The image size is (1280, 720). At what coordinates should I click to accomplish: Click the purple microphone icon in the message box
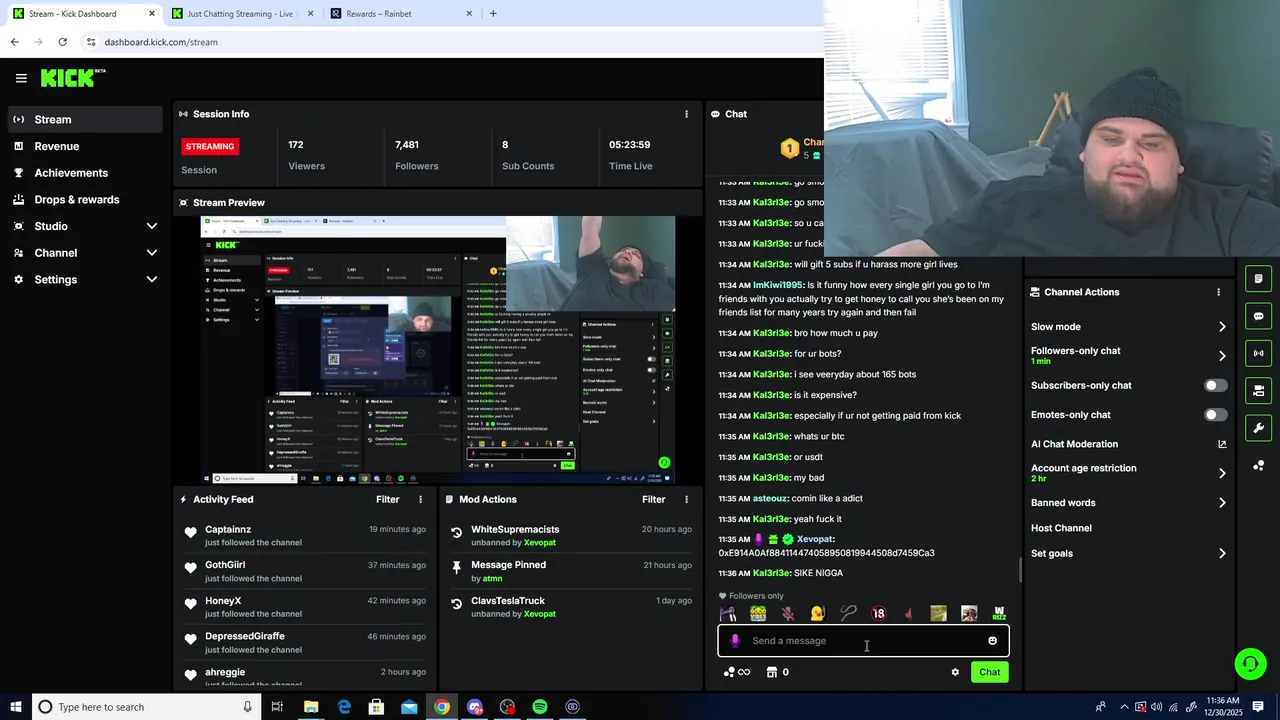click(735, 641)
